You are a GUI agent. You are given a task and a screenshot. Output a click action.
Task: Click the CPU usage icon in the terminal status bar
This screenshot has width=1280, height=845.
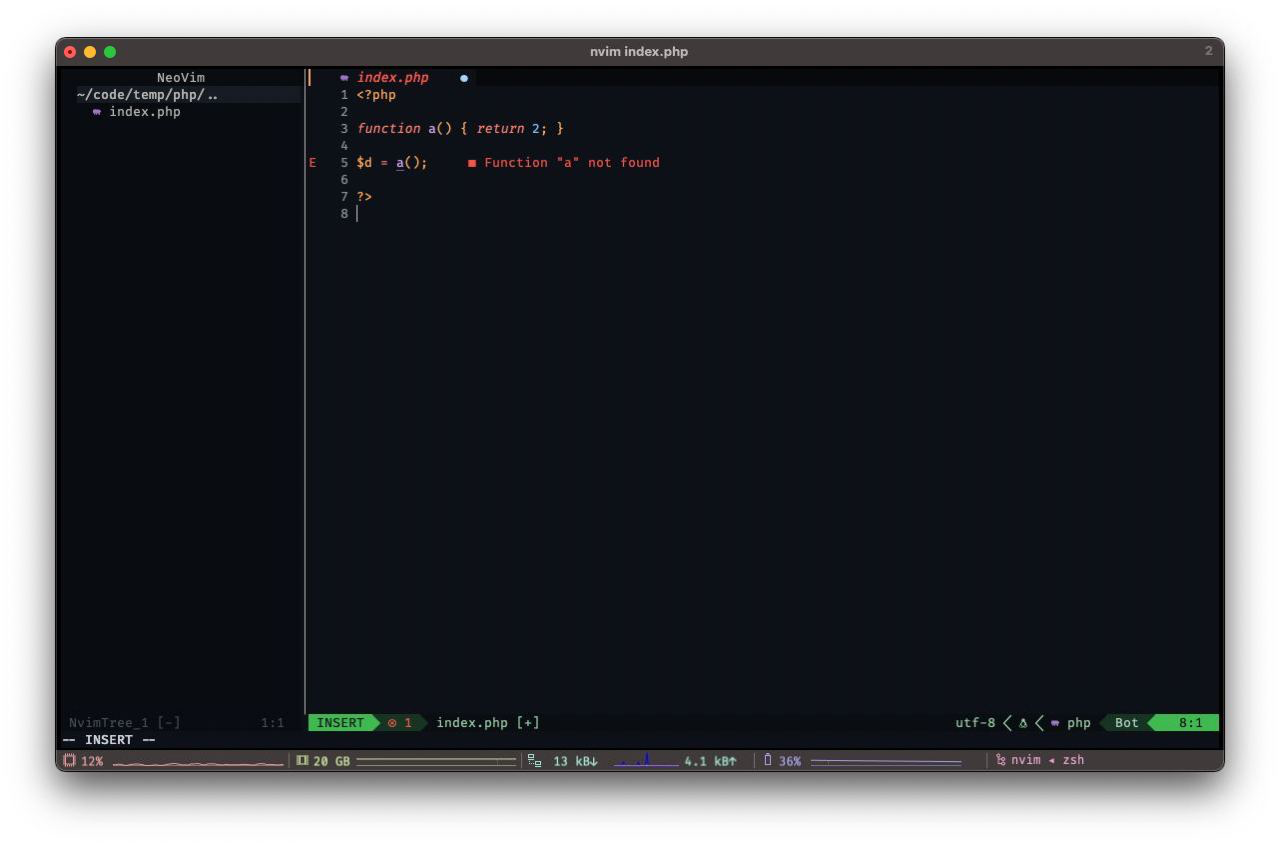70,760
